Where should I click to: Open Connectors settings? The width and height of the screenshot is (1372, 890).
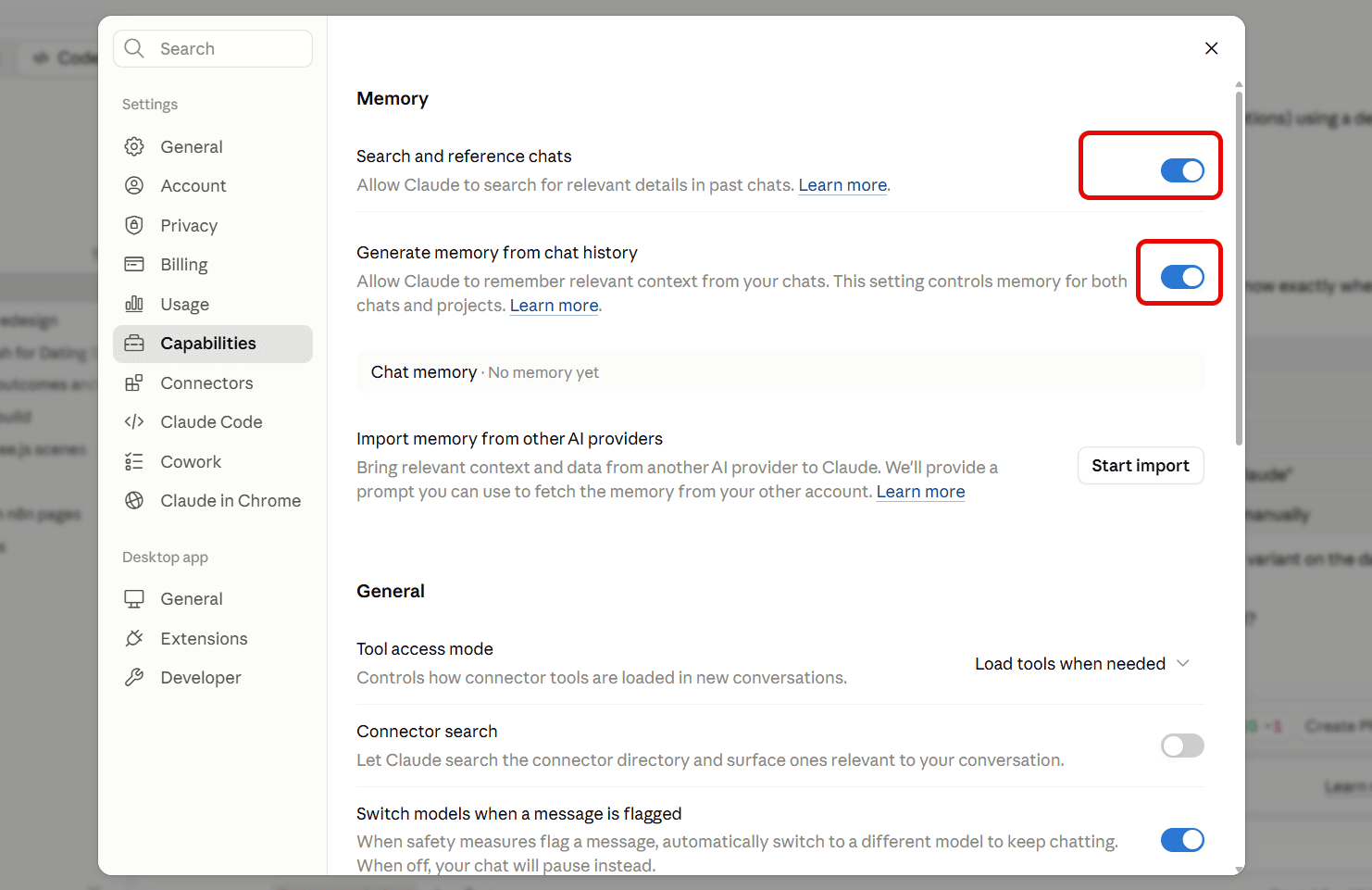[213, 382]
